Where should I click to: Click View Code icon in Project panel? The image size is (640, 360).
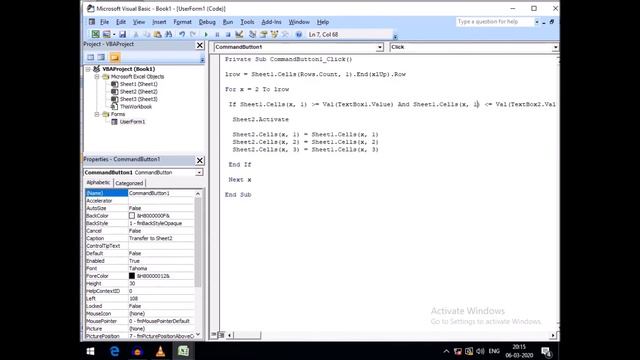(91, 58)
